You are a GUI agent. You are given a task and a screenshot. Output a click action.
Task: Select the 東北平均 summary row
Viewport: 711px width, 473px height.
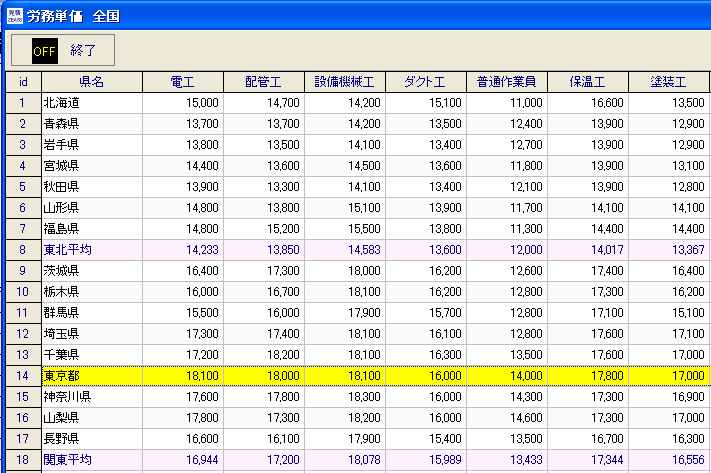click(91, 250)
